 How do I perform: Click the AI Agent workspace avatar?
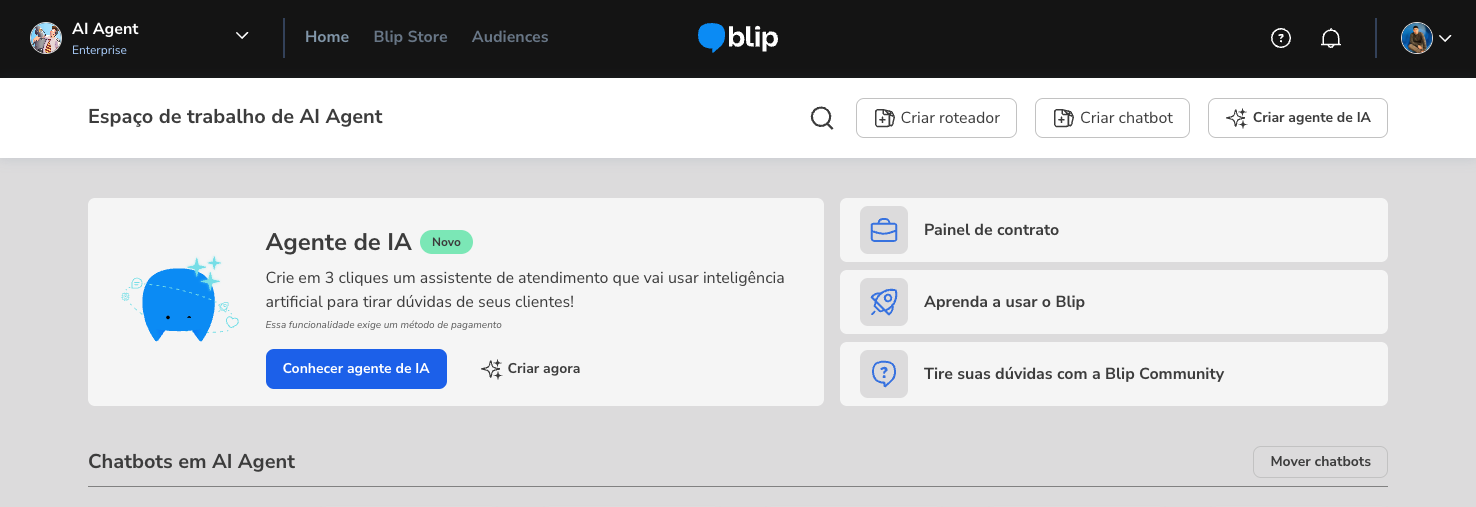coord(46,38)
